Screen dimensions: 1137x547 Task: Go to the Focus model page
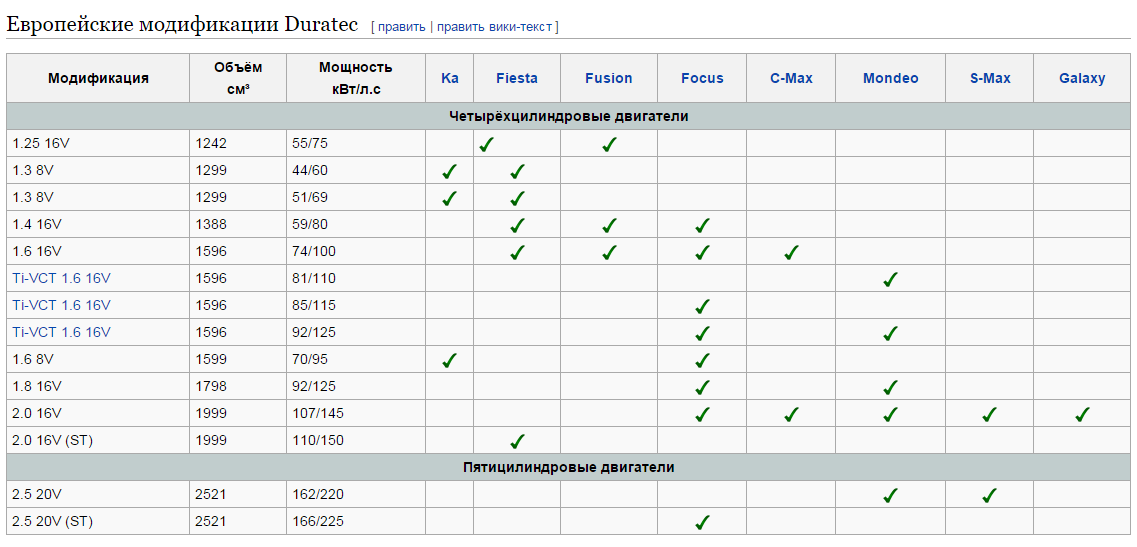coord(702,78)
